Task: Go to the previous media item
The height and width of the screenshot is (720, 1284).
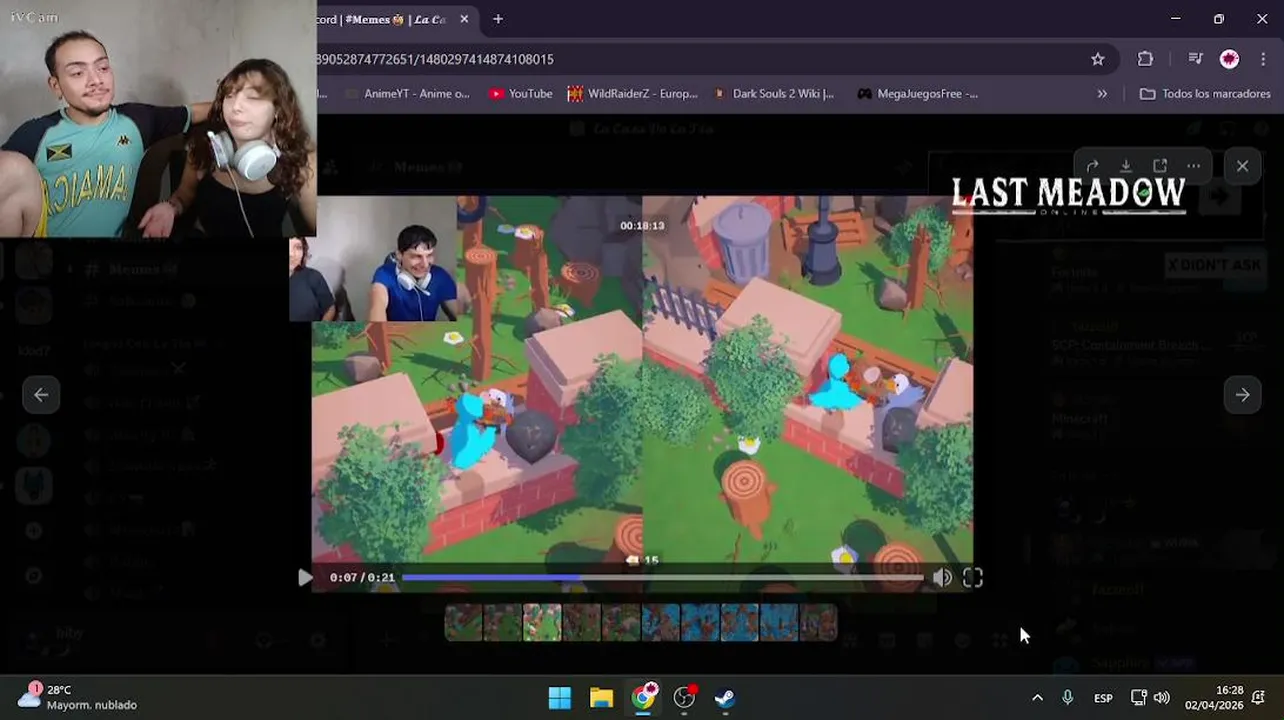Action: click(41, 395)
